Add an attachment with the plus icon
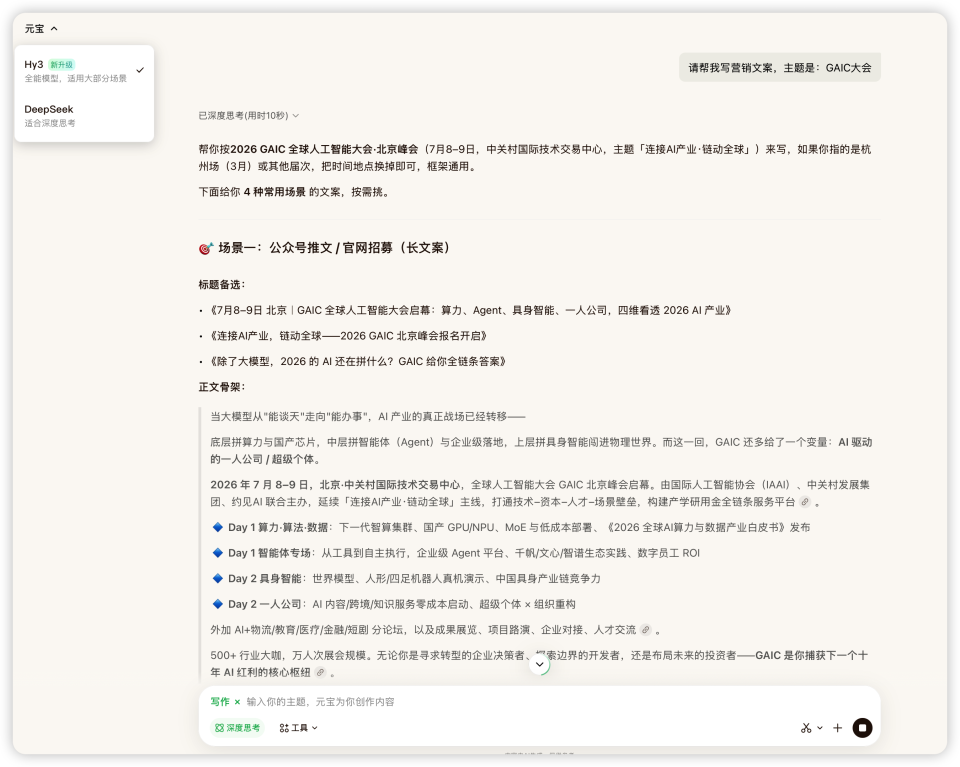Screen dimensions: 960x767 point(838,728)
